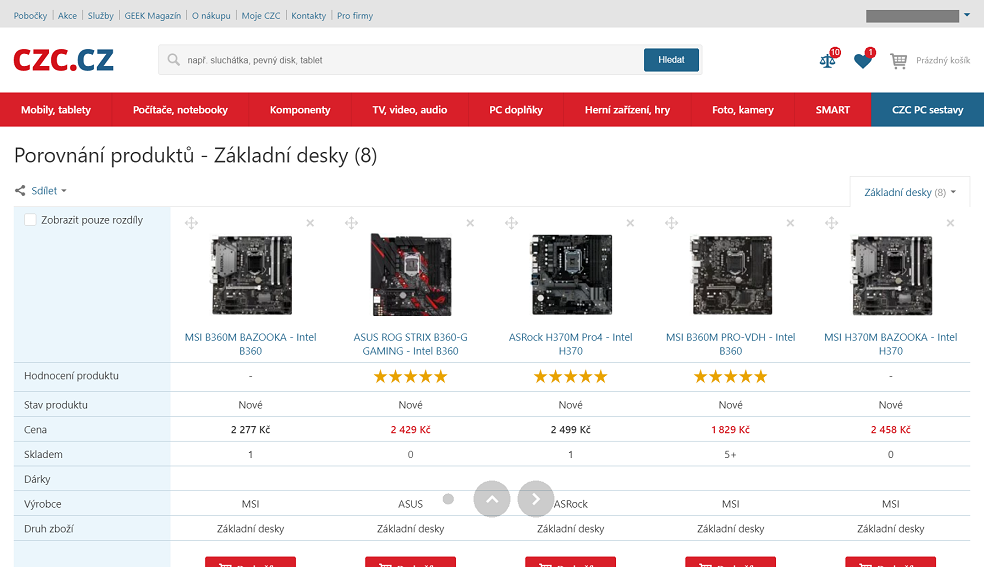This screenshot has width=984, height=567.
Task: Click the ASUS ROG STRIX motherboard image
Action: coord(411,275)
